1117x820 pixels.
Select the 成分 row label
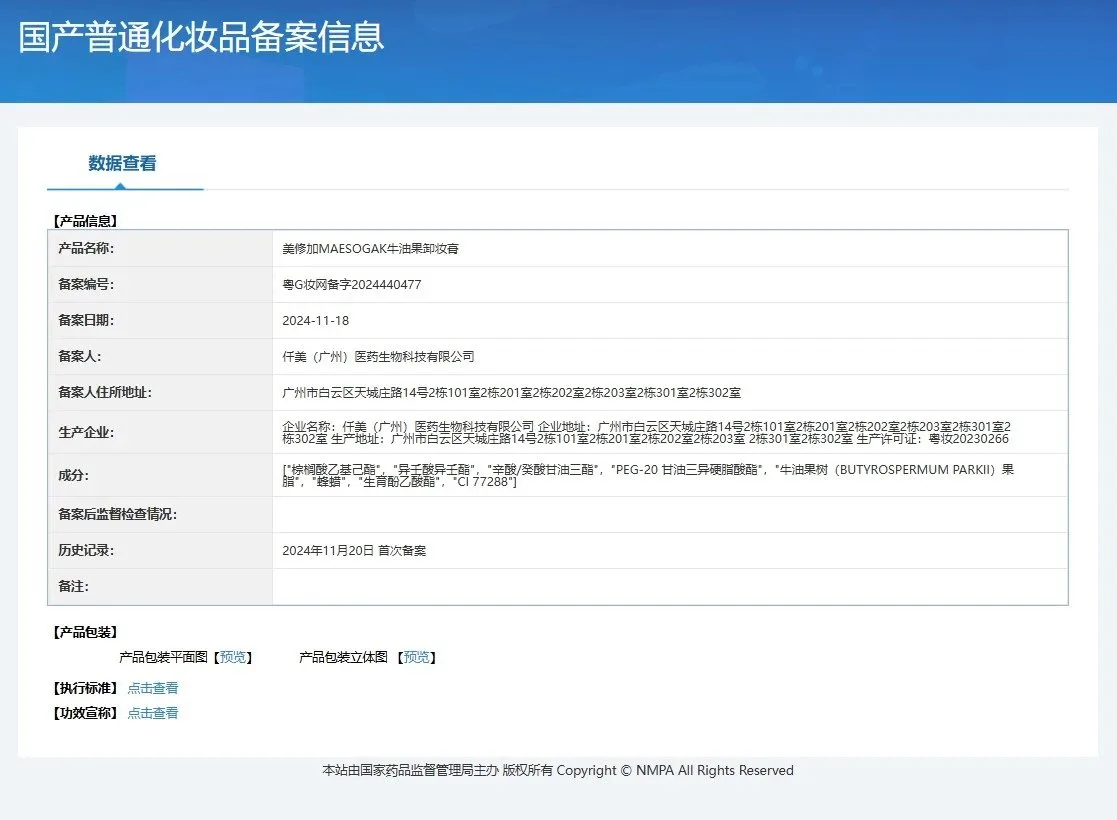[x=73, y=475]
